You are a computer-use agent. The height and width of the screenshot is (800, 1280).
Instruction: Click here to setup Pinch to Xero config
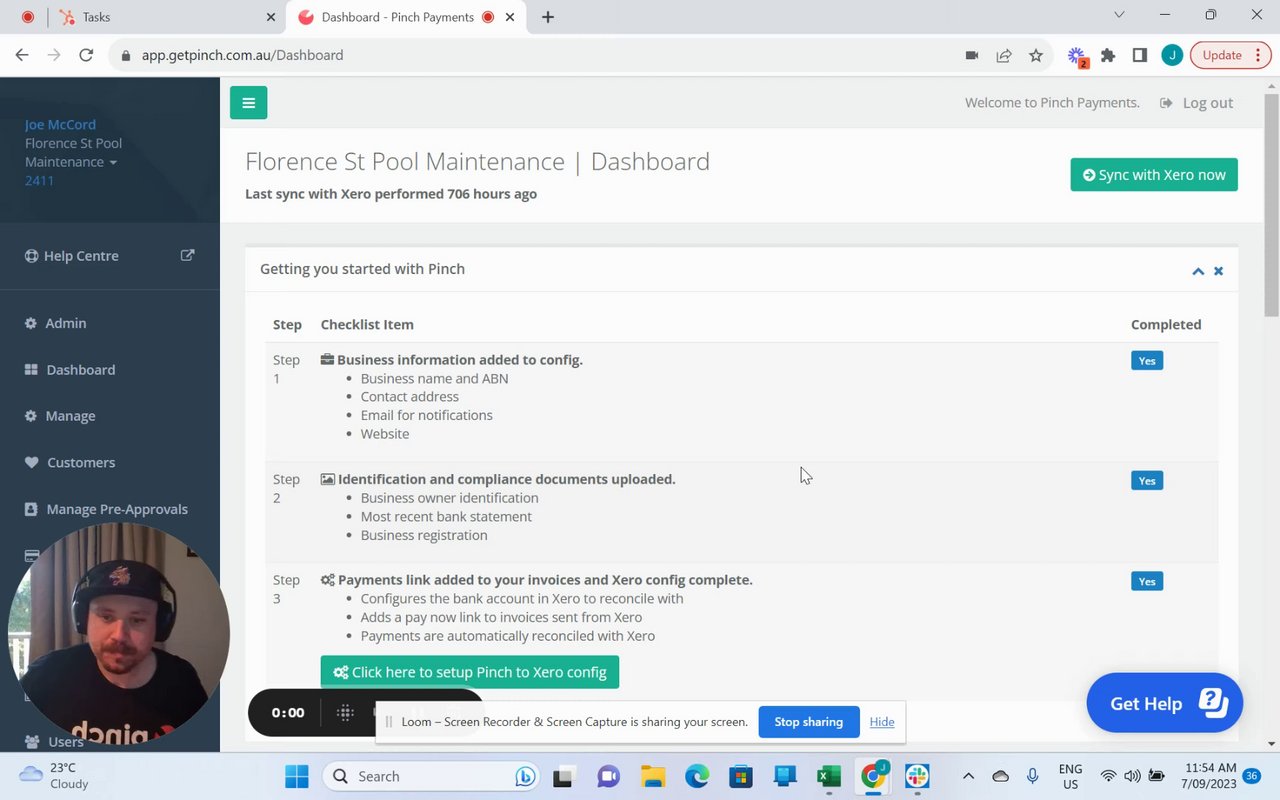[470, 672]
